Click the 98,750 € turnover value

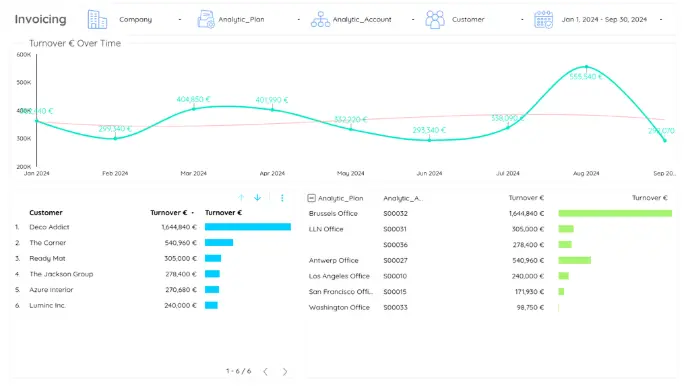pos(530,307)
